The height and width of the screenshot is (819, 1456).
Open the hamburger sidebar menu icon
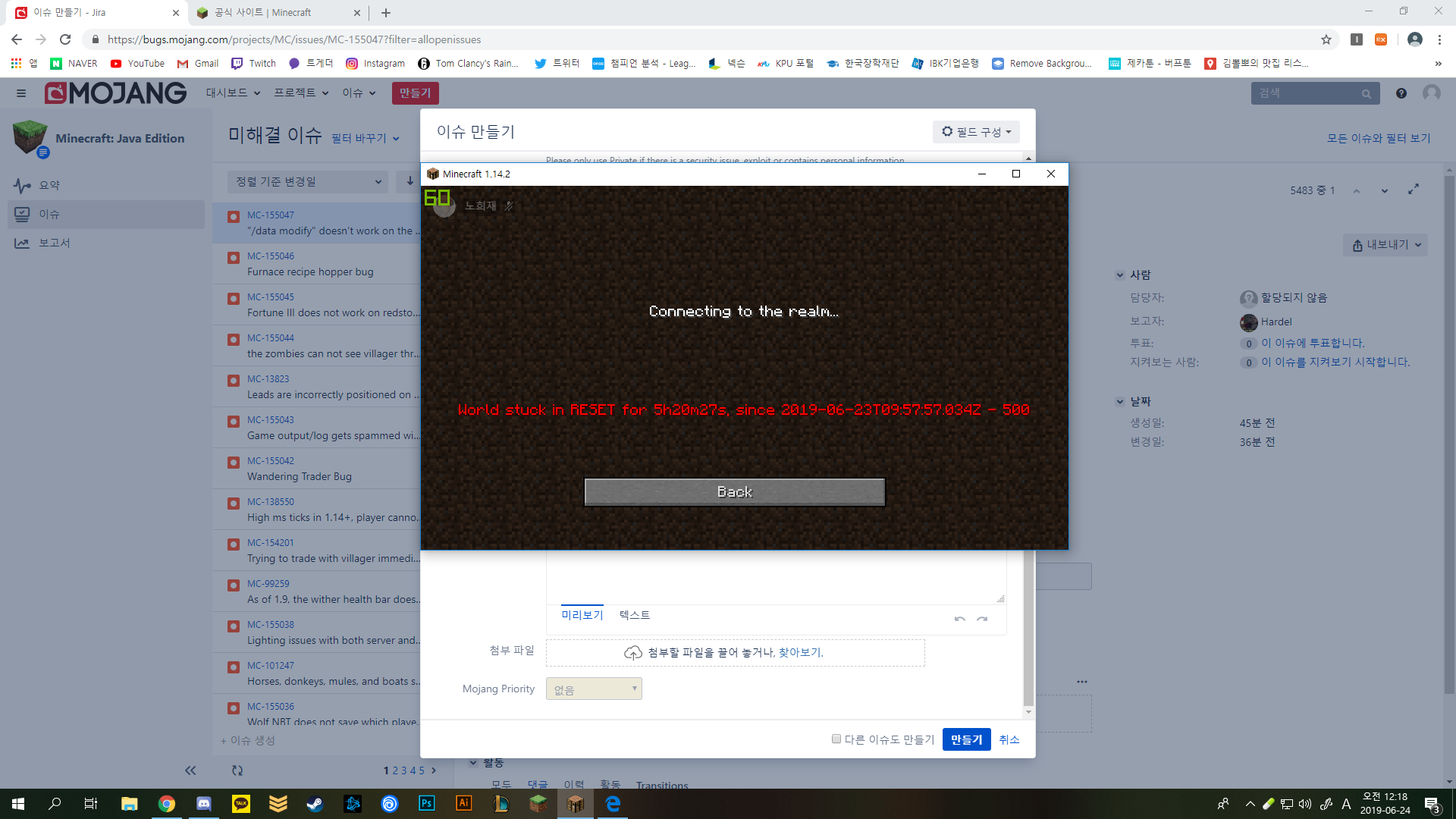21,93
